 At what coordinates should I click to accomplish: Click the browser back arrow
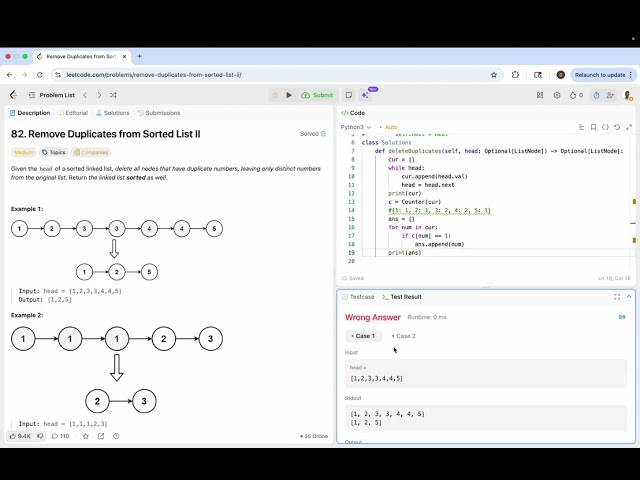(9, 75)
